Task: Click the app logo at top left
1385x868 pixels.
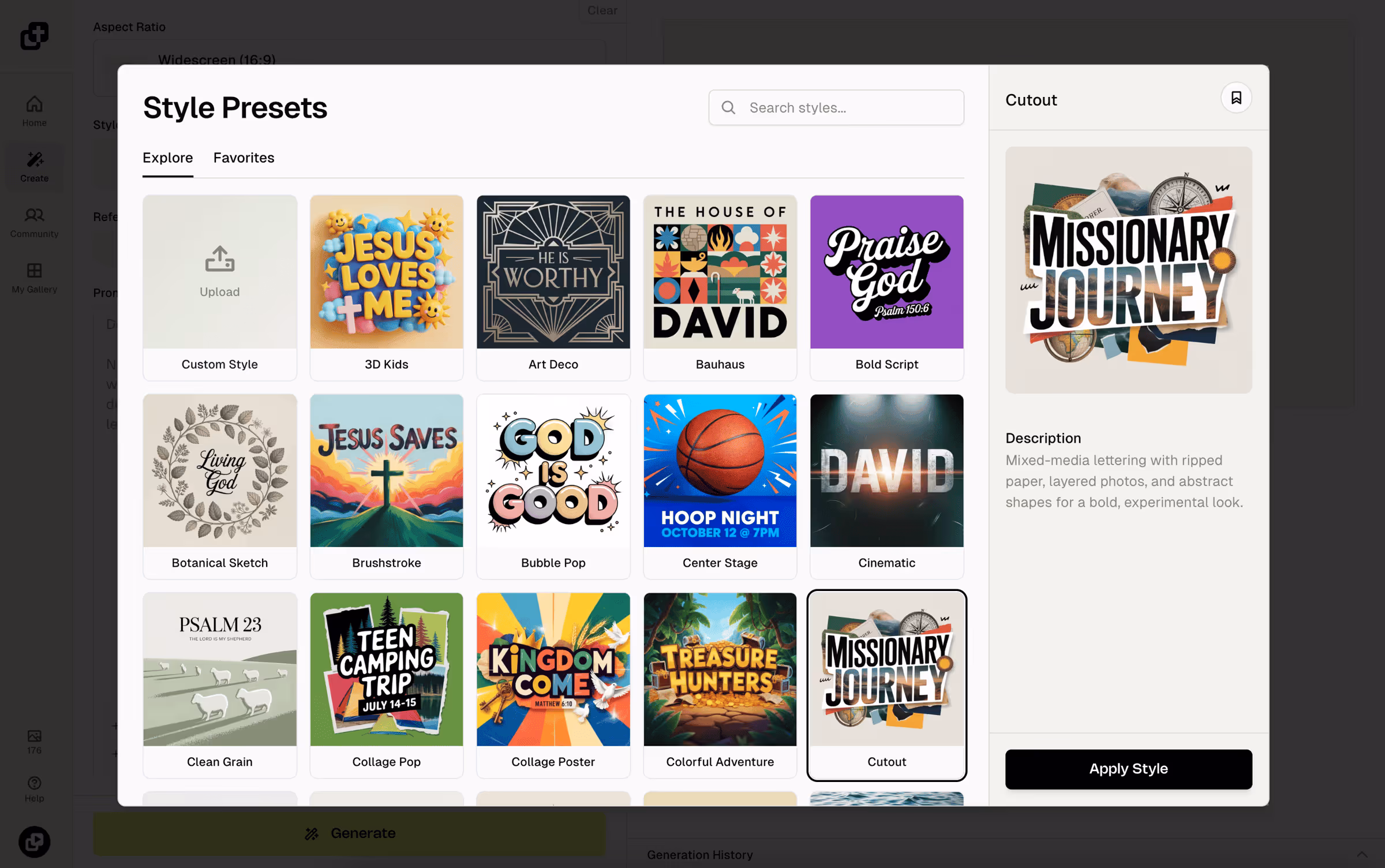Action: click(34, 36)
